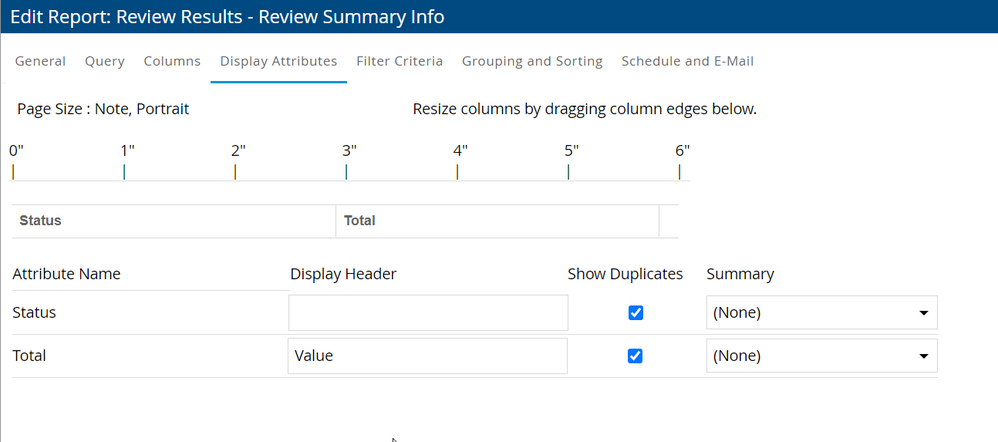Click the Status column header in preview
The height and width of the screenshot is (442, 998).
point(40,220)
